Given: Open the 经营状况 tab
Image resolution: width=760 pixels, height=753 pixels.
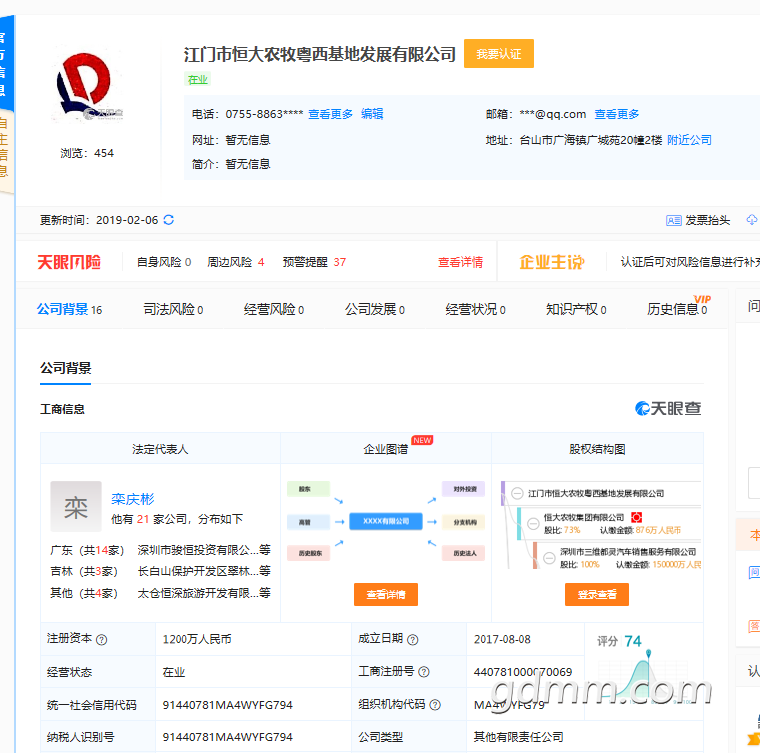Looking at the screenshot, I should click(475, 309).
